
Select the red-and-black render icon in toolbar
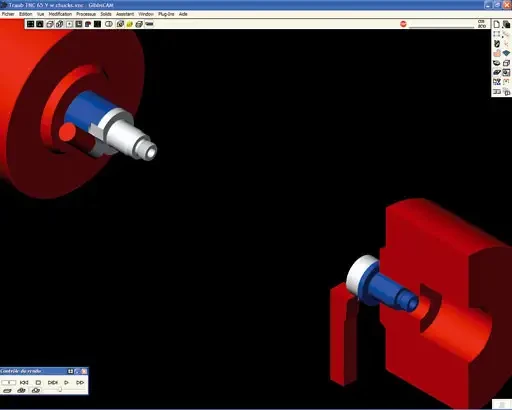point(88,24)
